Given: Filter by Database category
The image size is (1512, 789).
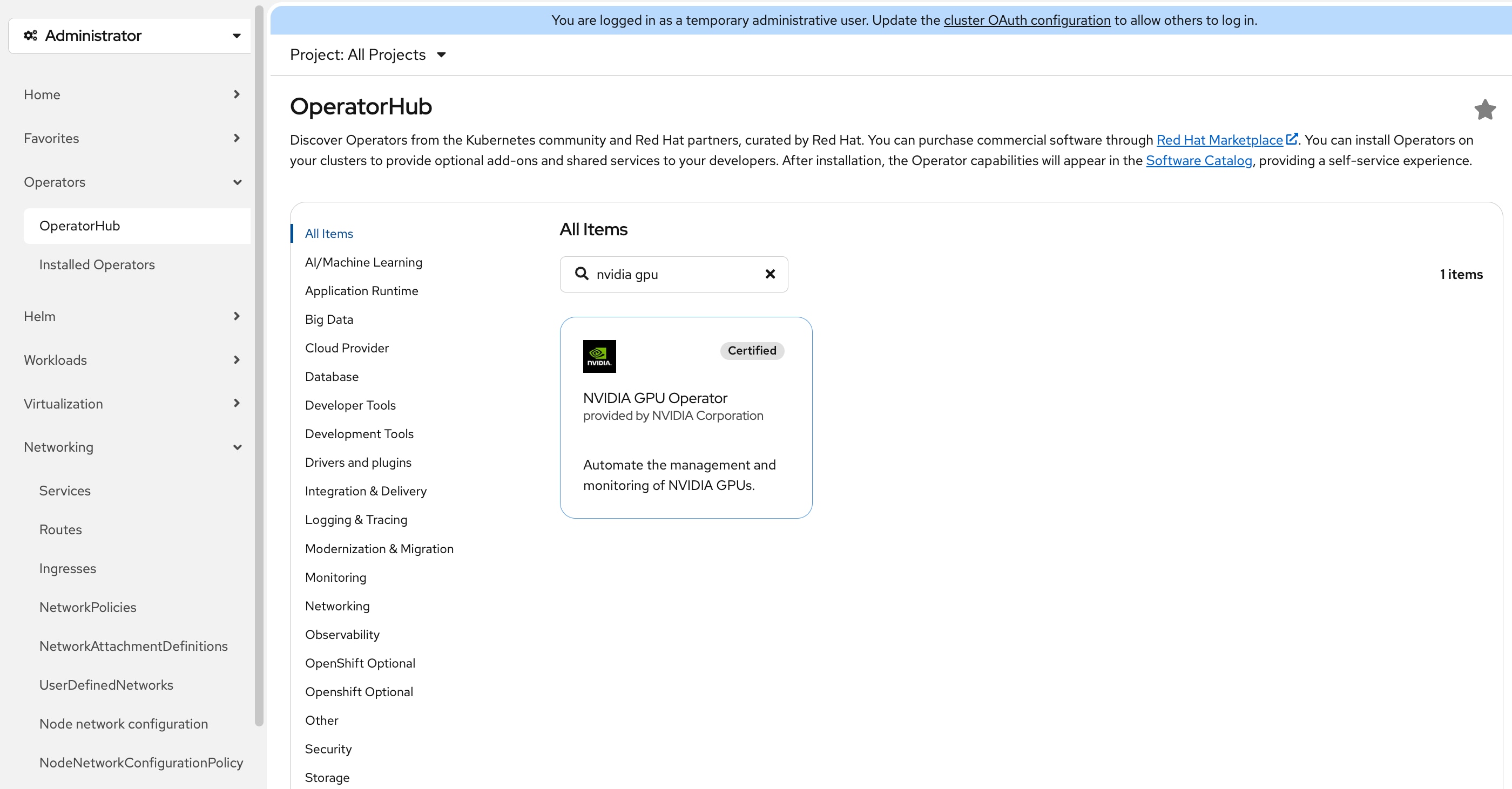Looking at the screenshot, I should [x=332, y=377].
